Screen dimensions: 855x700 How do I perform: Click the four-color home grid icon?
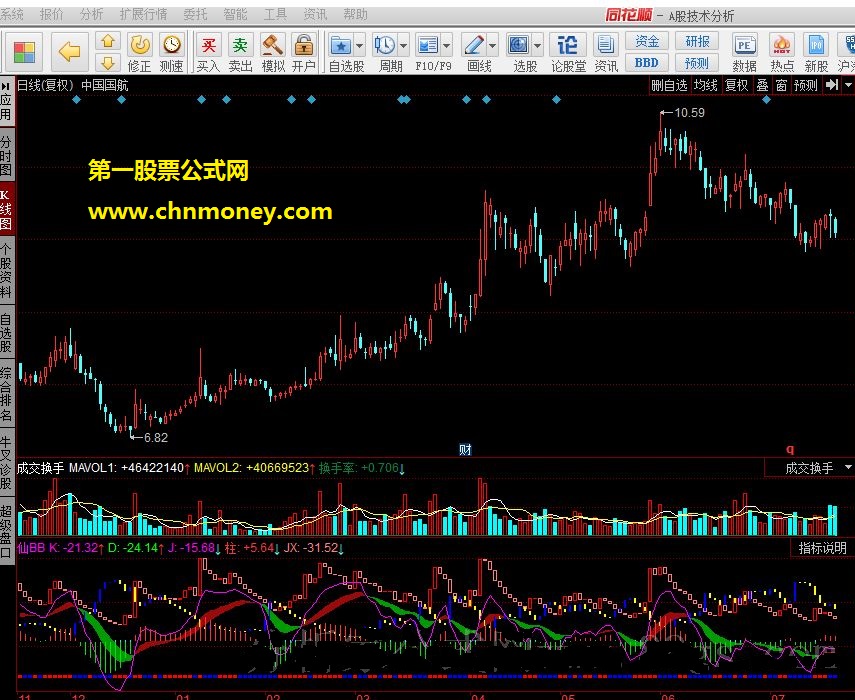(x=25, y=52)
